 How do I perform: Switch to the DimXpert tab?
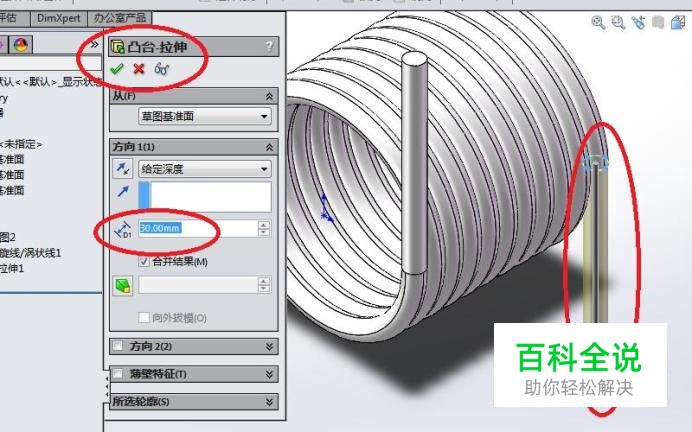coord(58,18)
